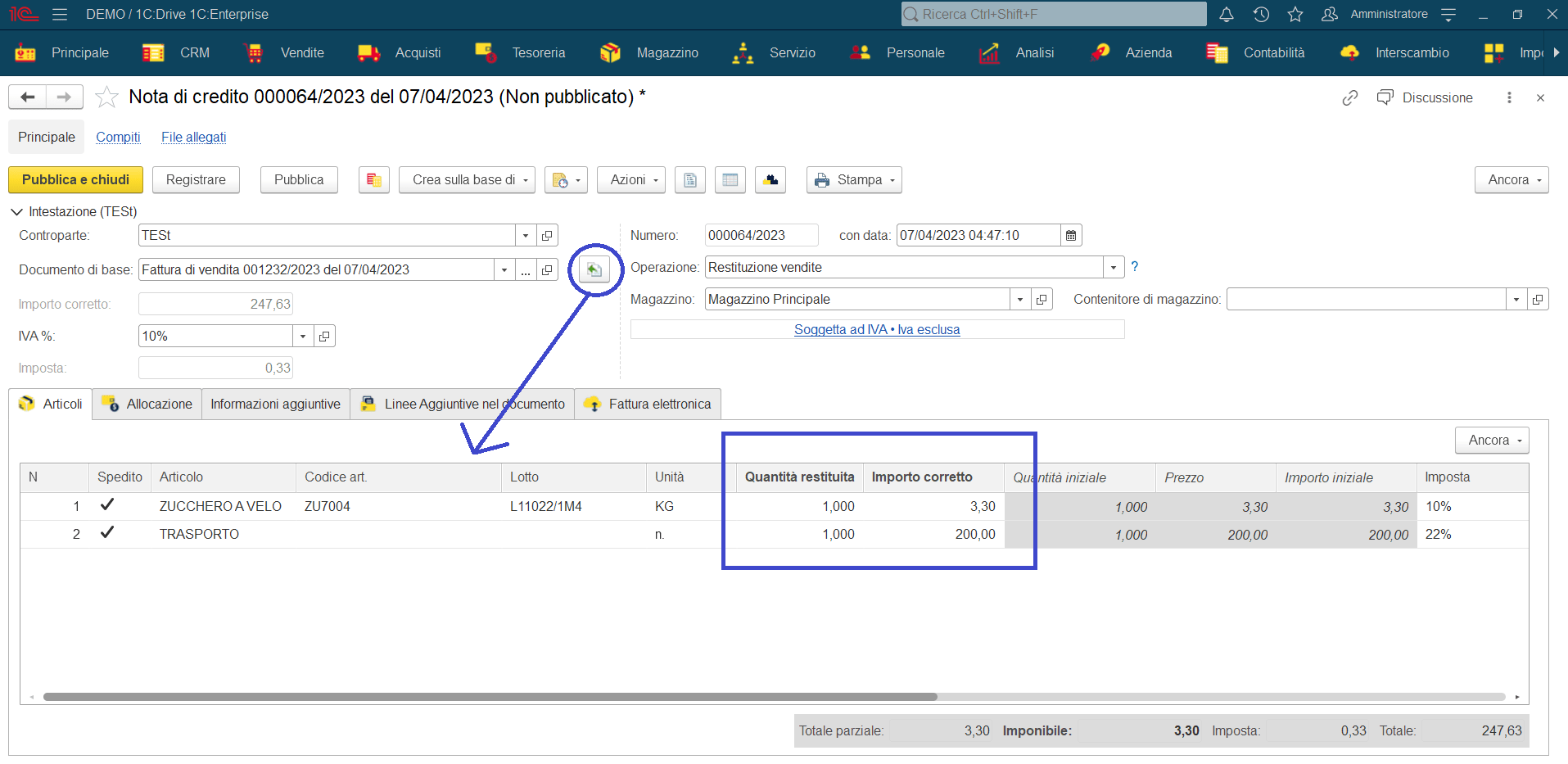
Task: Select the Articoli tab
Action: click(x=51, y=404)
